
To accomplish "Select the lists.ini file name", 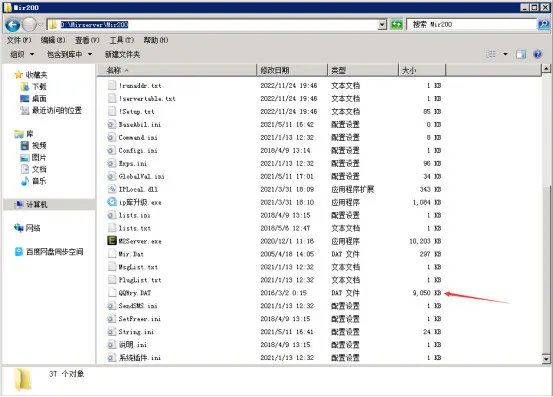I will point(134,215).
